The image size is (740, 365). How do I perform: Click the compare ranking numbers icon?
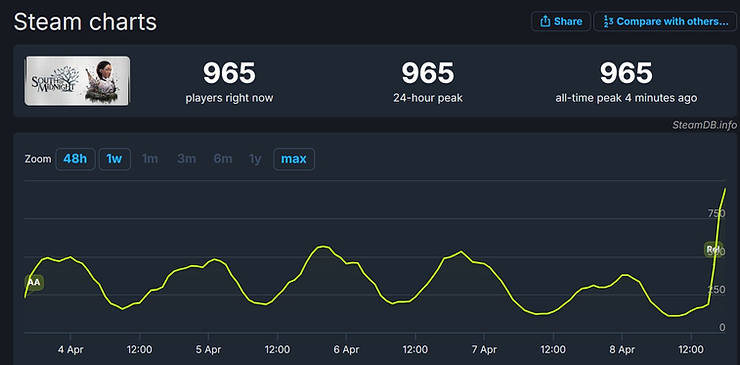pyautogui.click(x=608, y=22)
